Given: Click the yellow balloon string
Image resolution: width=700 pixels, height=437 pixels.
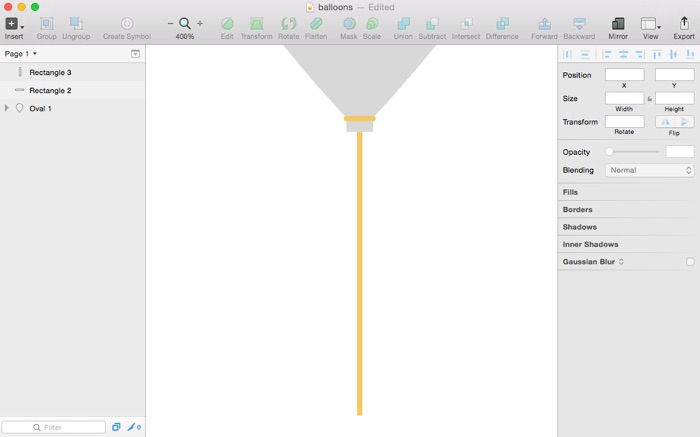Looking at the screenshot, I should 359,273.
